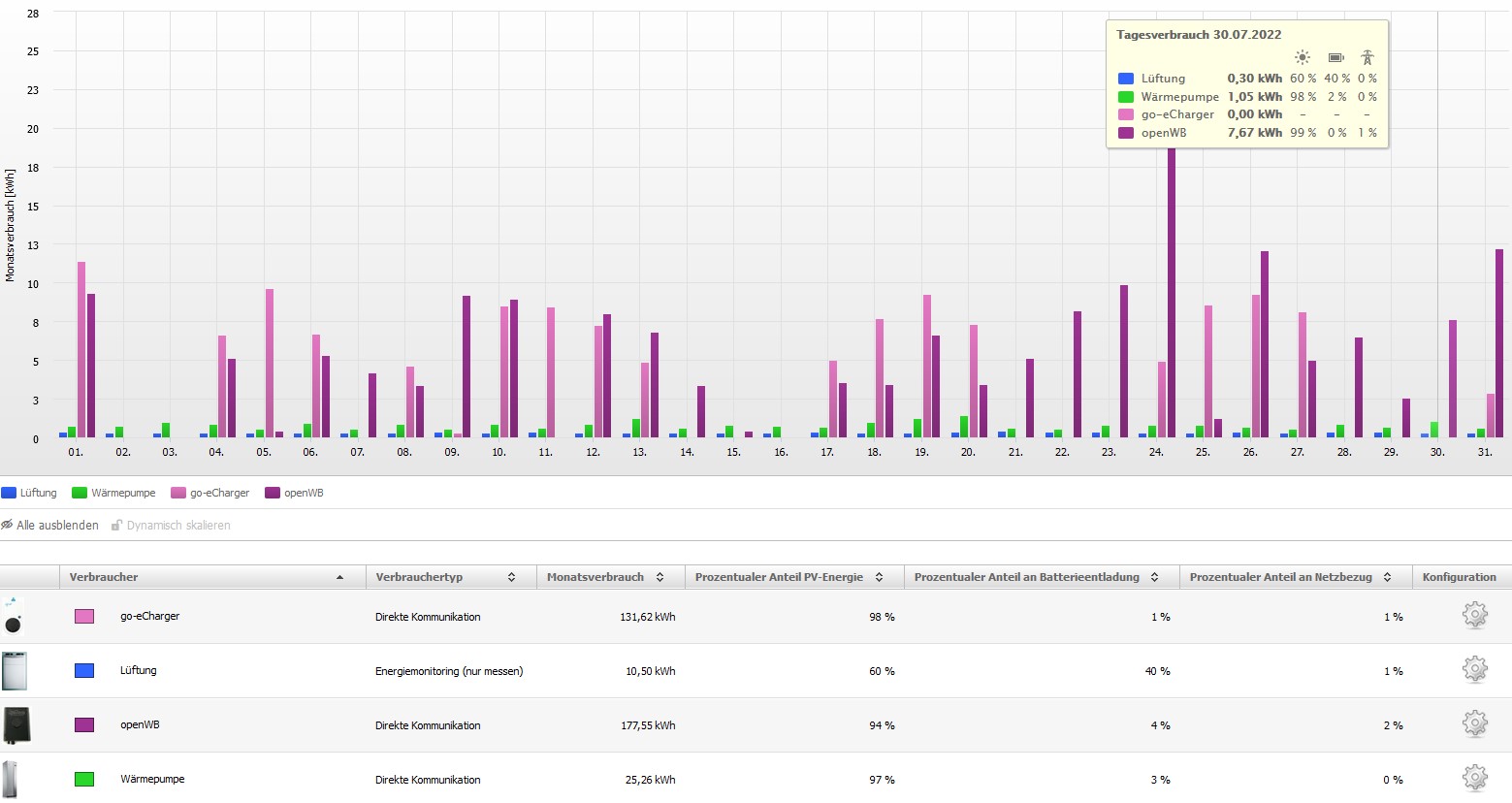This screenshot has height=803, width=1512.
Task: Click the openWB wallbox device image
Action: (x=16, y=725)
